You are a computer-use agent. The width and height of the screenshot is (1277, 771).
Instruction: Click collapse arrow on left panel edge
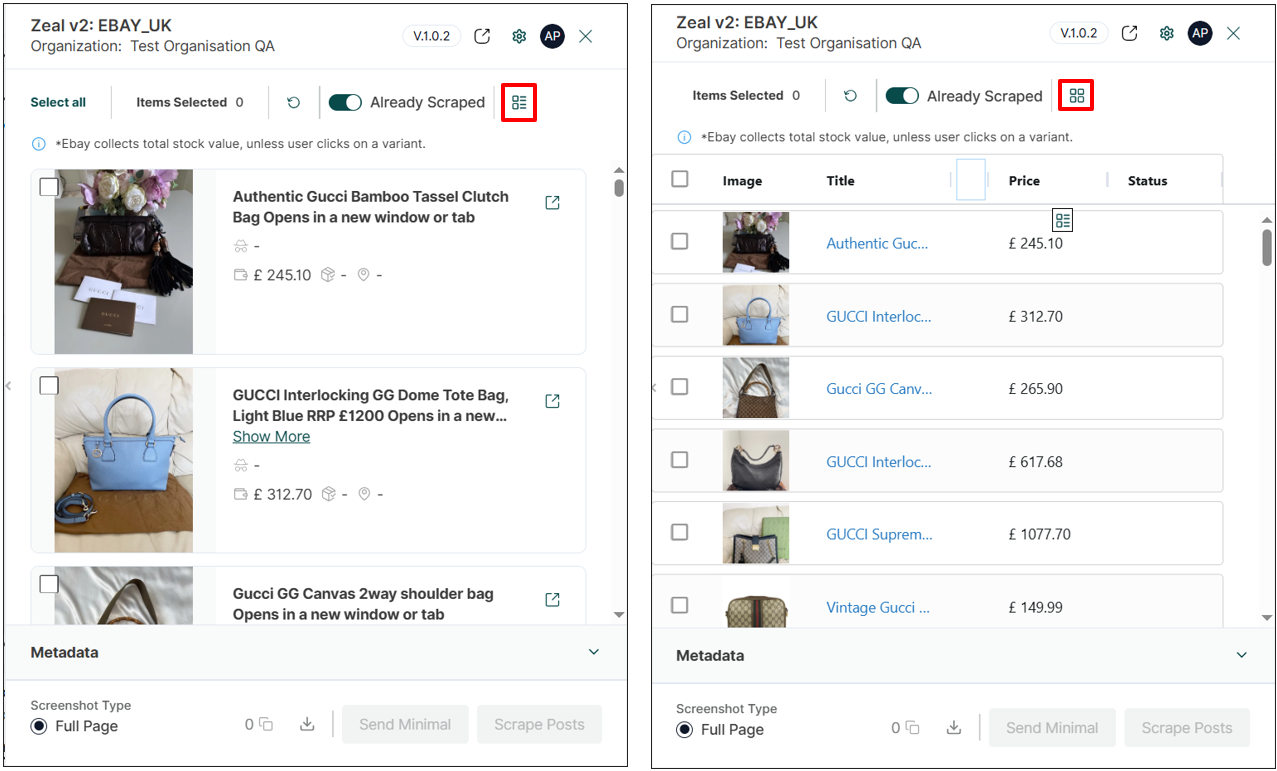[x=8, y=385]
